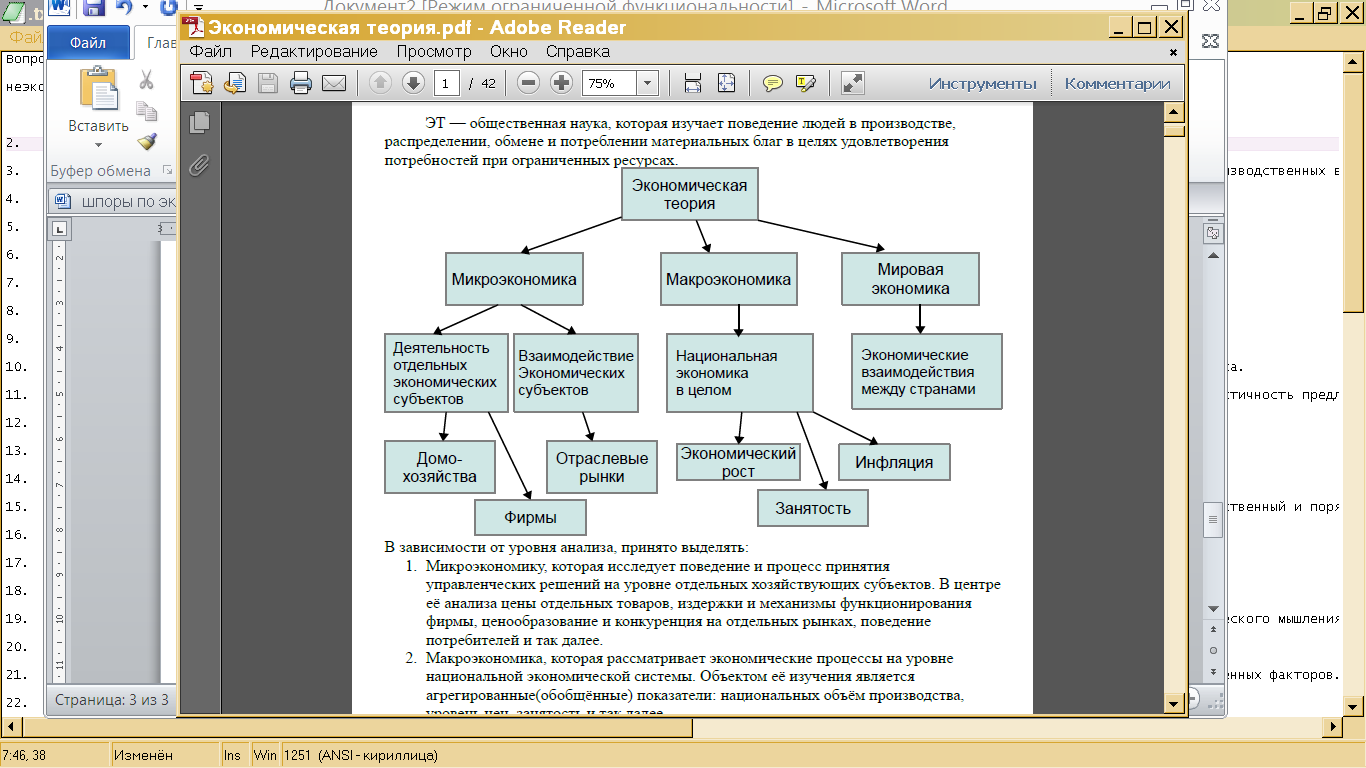Expand the Буфер обмена dialog launcher

(x=167, y=171)
